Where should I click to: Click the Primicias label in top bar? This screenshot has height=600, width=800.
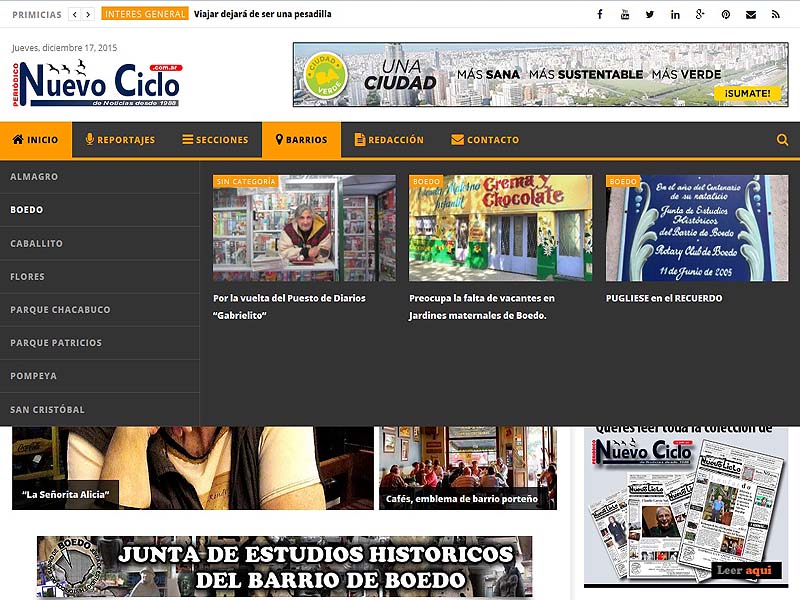[x=37, y=15]
